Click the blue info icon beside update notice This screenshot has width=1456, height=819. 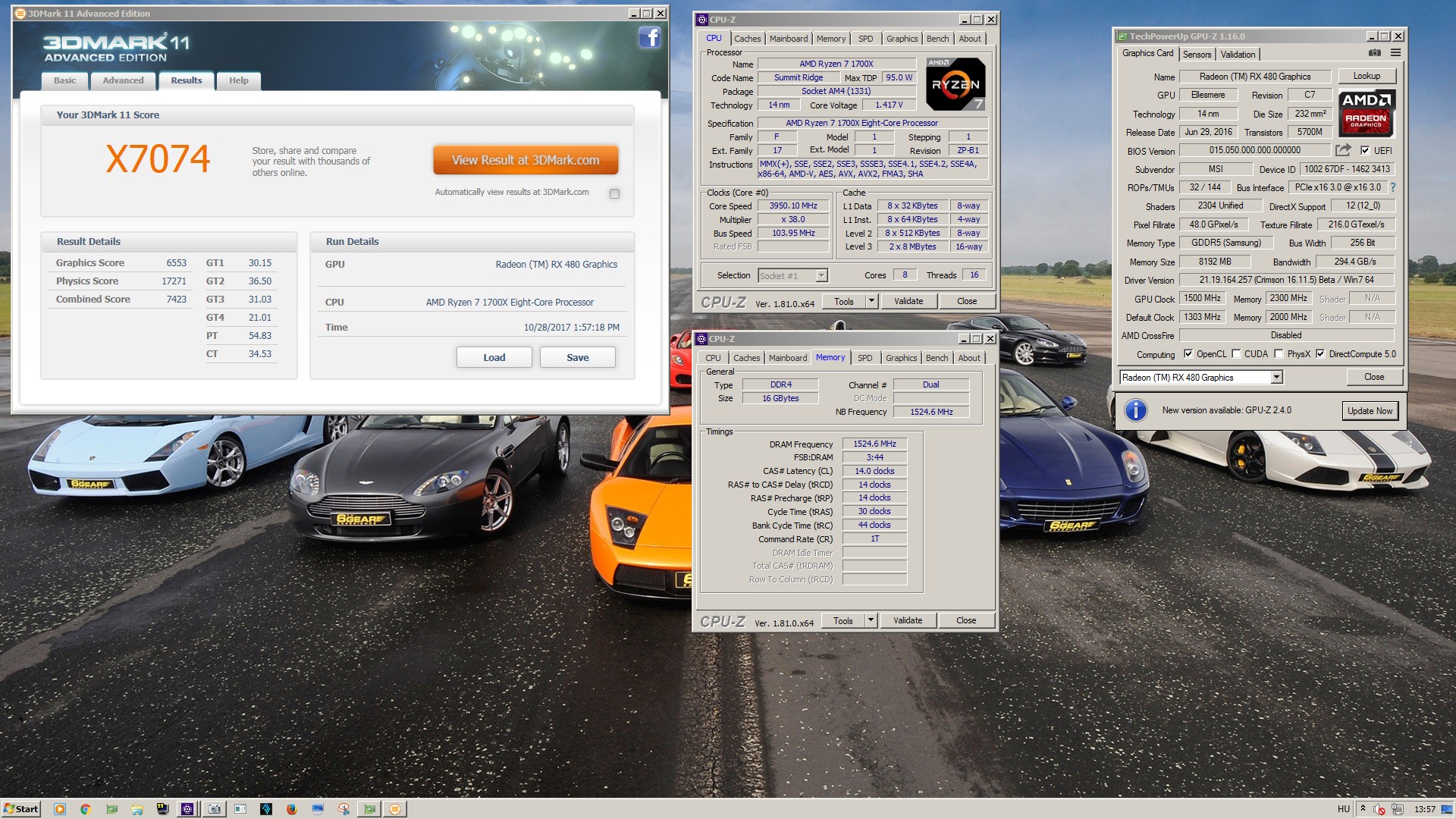coord(1135,410)
